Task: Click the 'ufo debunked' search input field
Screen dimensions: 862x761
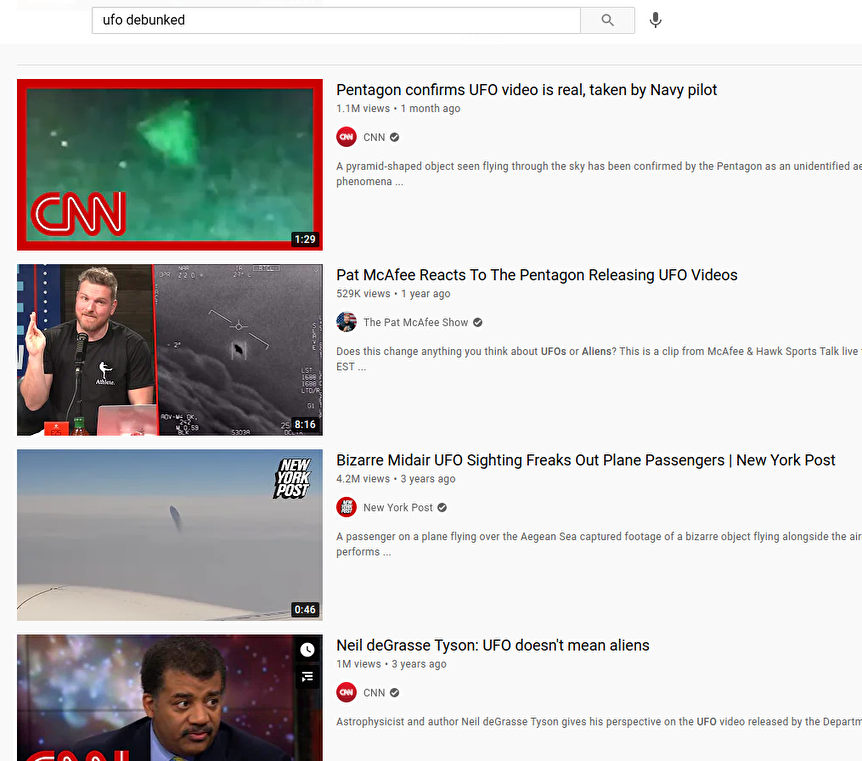Action: pyautogui.click(x=335, y=20)
